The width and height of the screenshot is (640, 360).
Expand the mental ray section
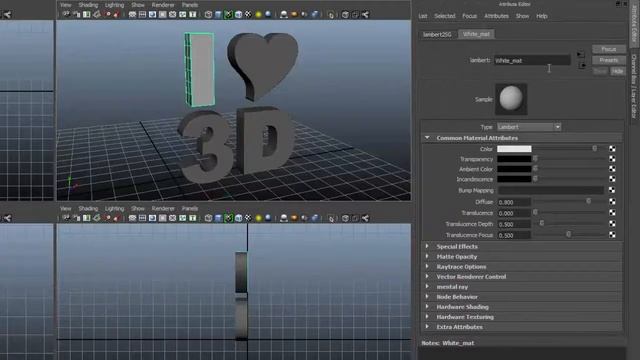click(427, 287)
